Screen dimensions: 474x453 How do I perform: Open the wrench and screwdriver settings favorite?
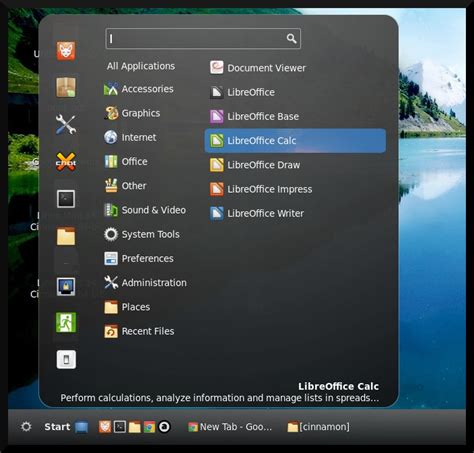pos(66,124)
